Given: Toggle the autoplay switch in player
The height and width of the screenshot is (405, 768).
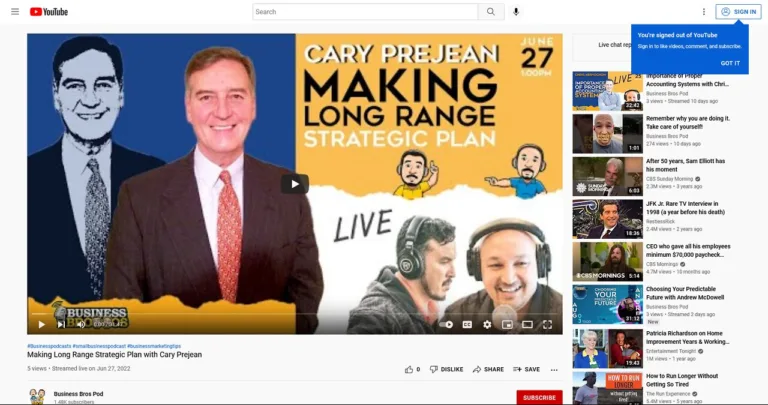Looking at the screenshot, I should pos(446,324).
